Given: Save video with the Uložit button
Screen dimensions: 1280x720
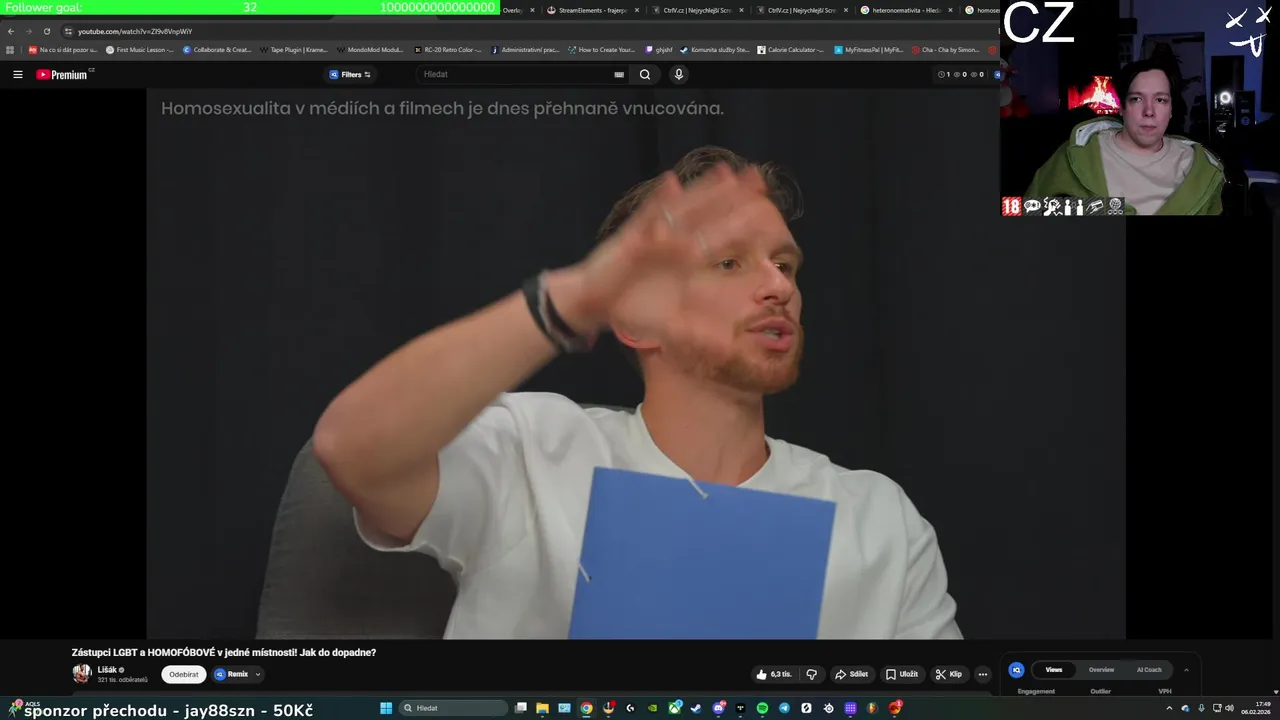Looking at the screenshot, I should (x=901, y=674).
